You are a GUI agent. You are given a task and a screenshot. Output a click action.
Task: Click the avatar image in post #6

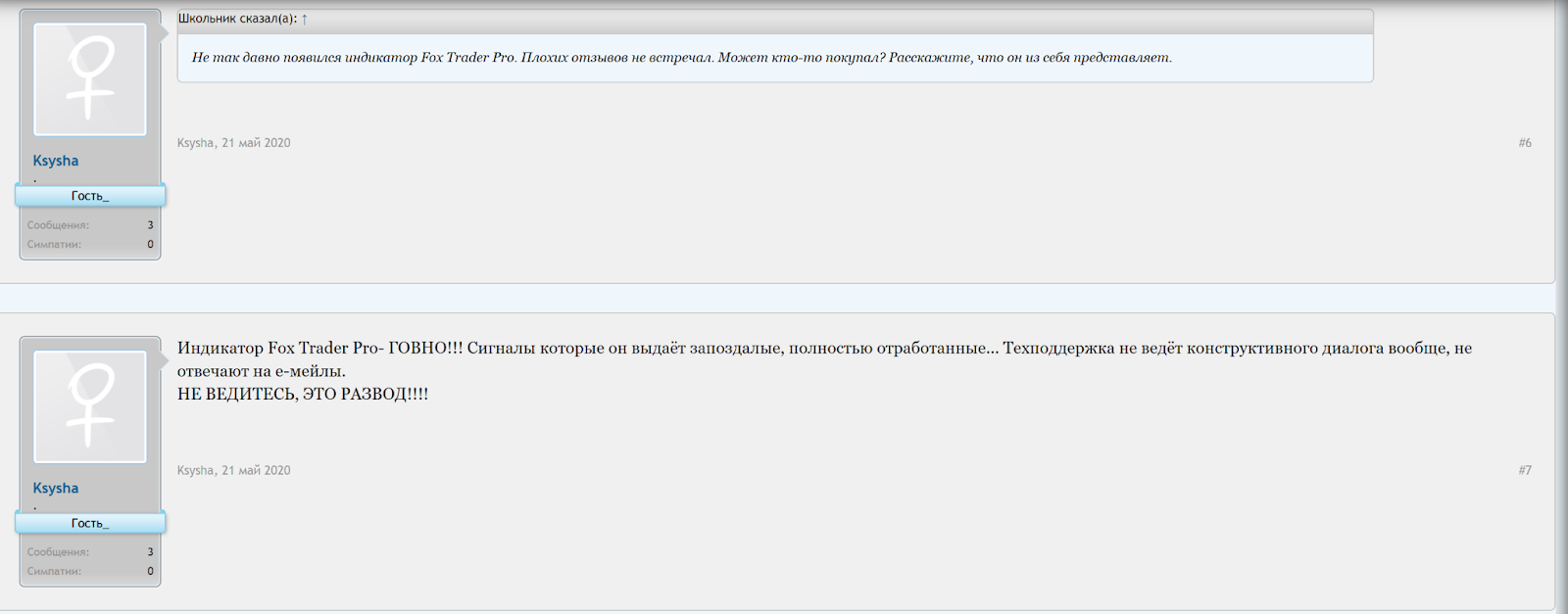pos(90,79)
